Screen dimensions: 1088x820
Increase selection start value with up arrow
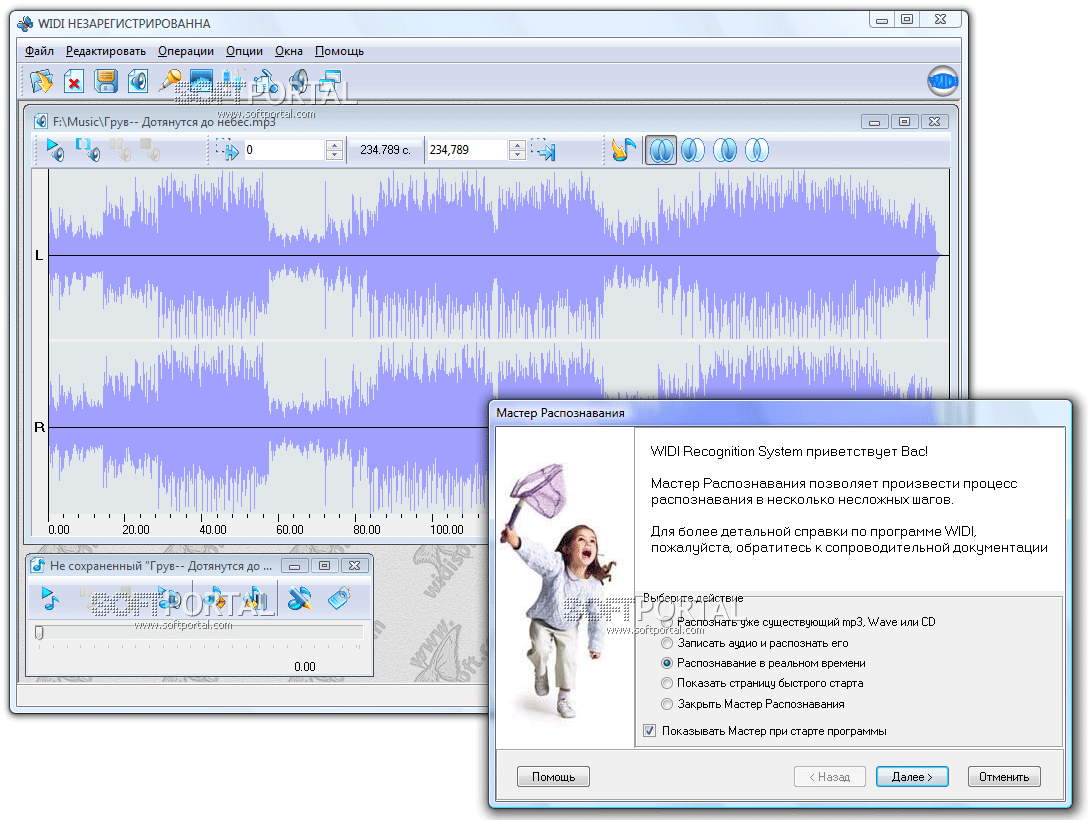pos(334,145)
